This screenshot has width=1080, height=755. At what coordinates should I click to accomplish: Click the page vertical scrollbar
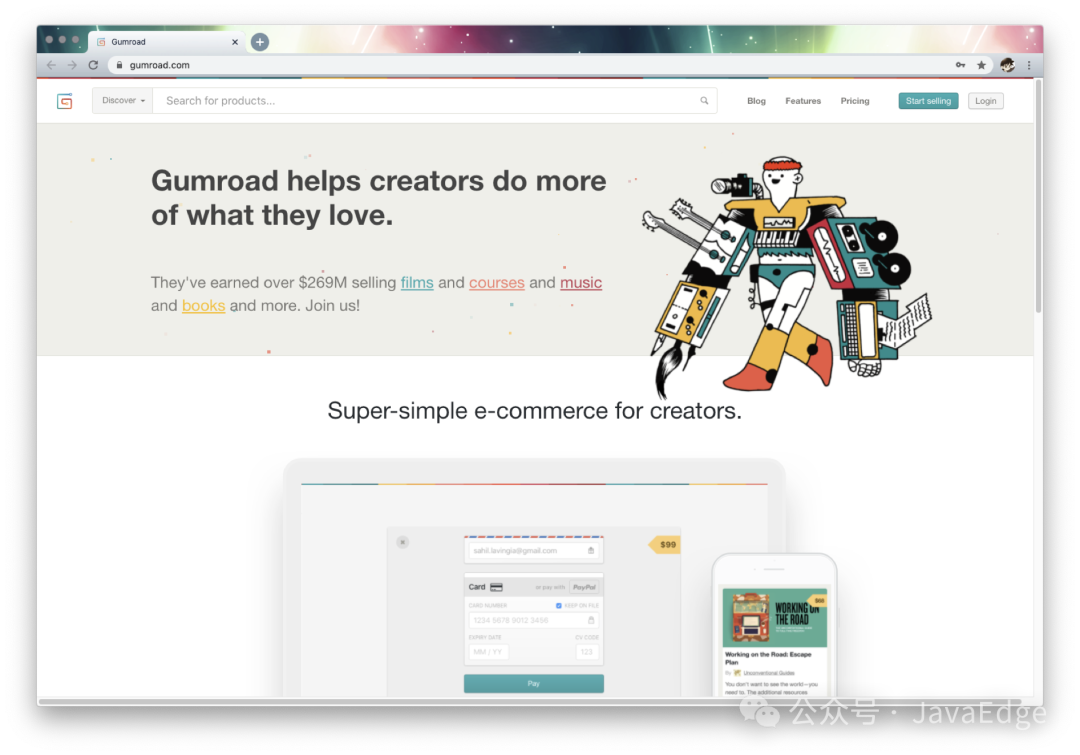coord(1038,196)
